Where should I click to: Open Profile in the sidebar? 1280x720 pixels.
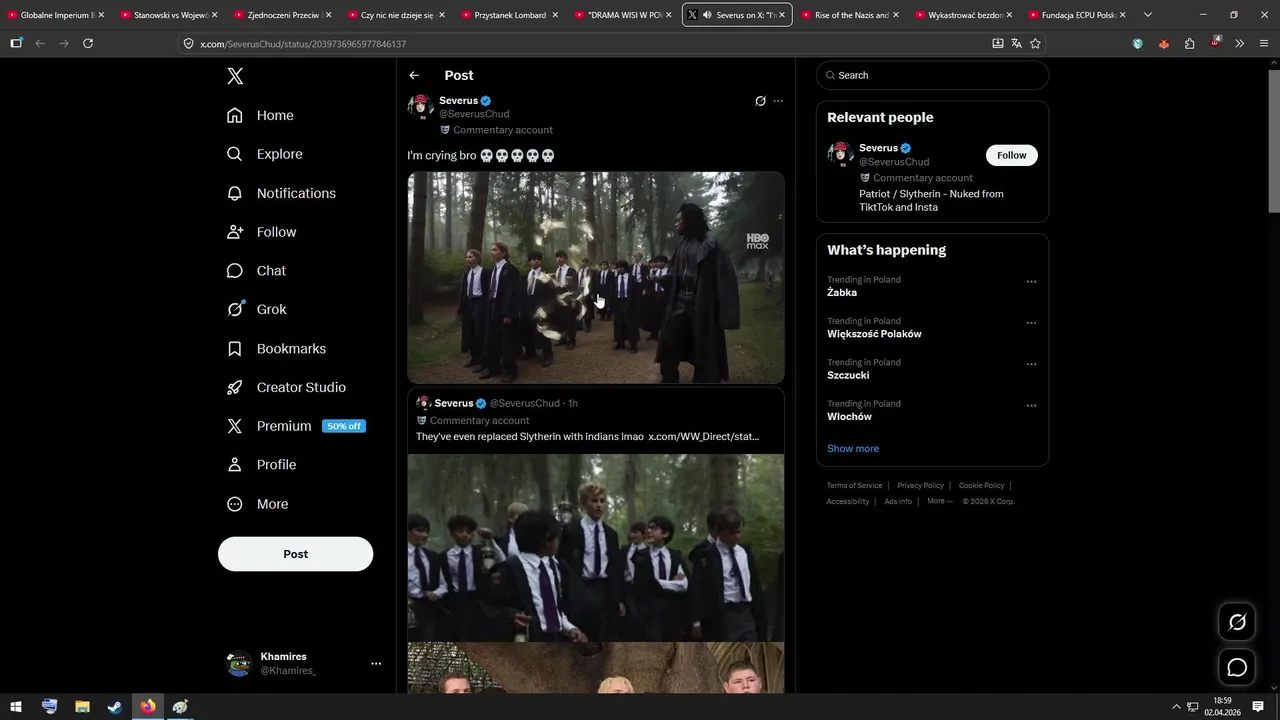[x=261, y=465]
